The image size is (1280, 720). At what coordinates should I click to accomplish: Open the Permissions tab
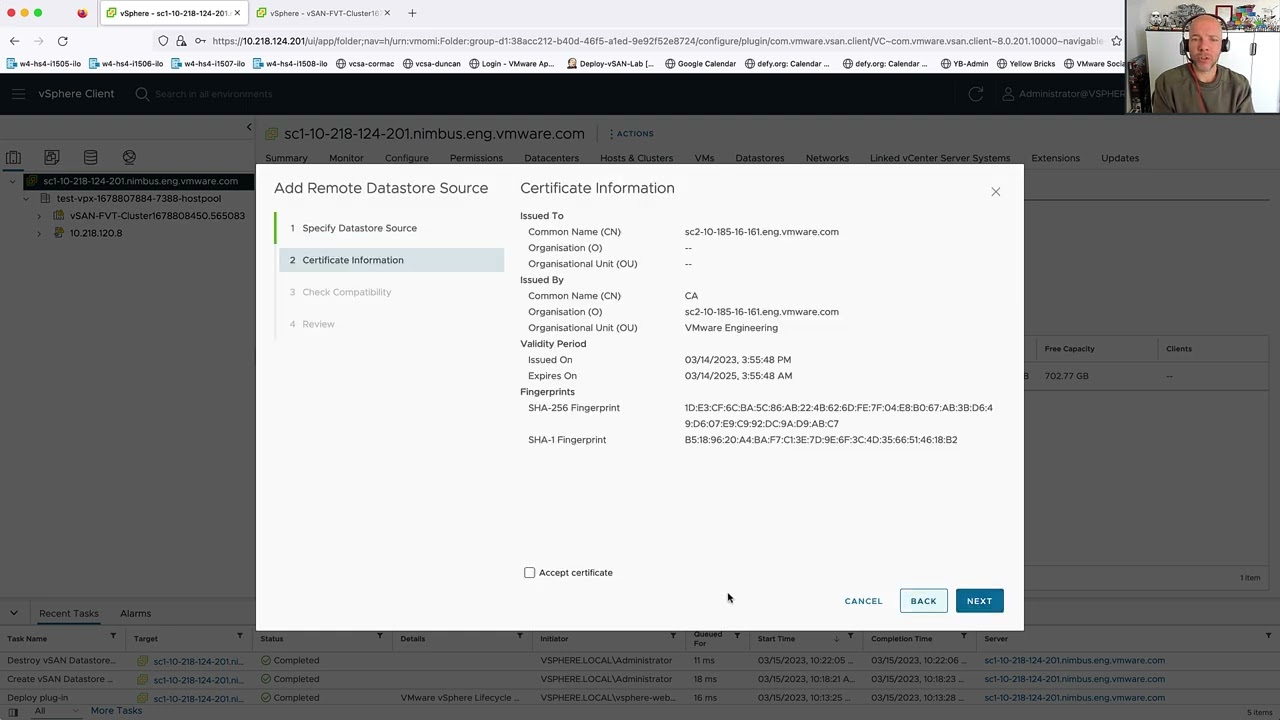476,158
